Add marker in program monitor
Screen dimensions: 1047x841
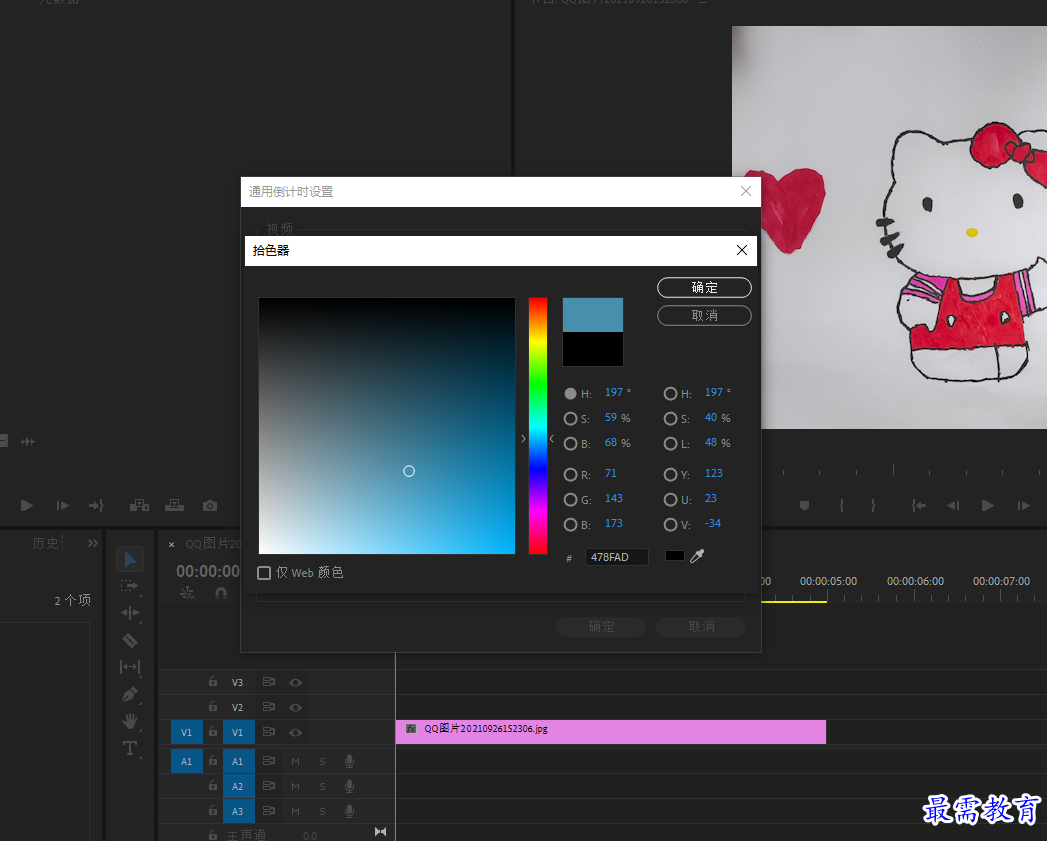(805, 506)
